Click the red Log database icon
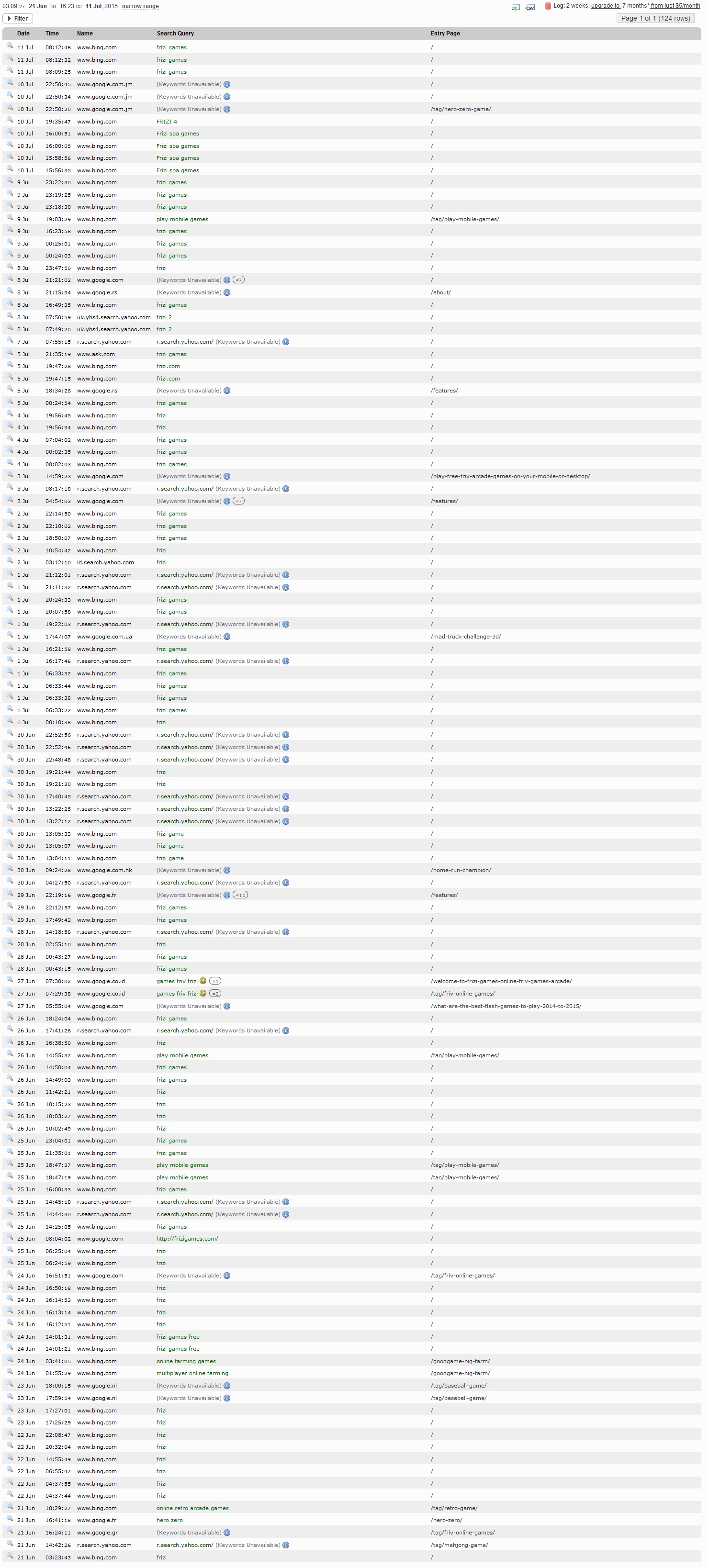 coord(548,6)
